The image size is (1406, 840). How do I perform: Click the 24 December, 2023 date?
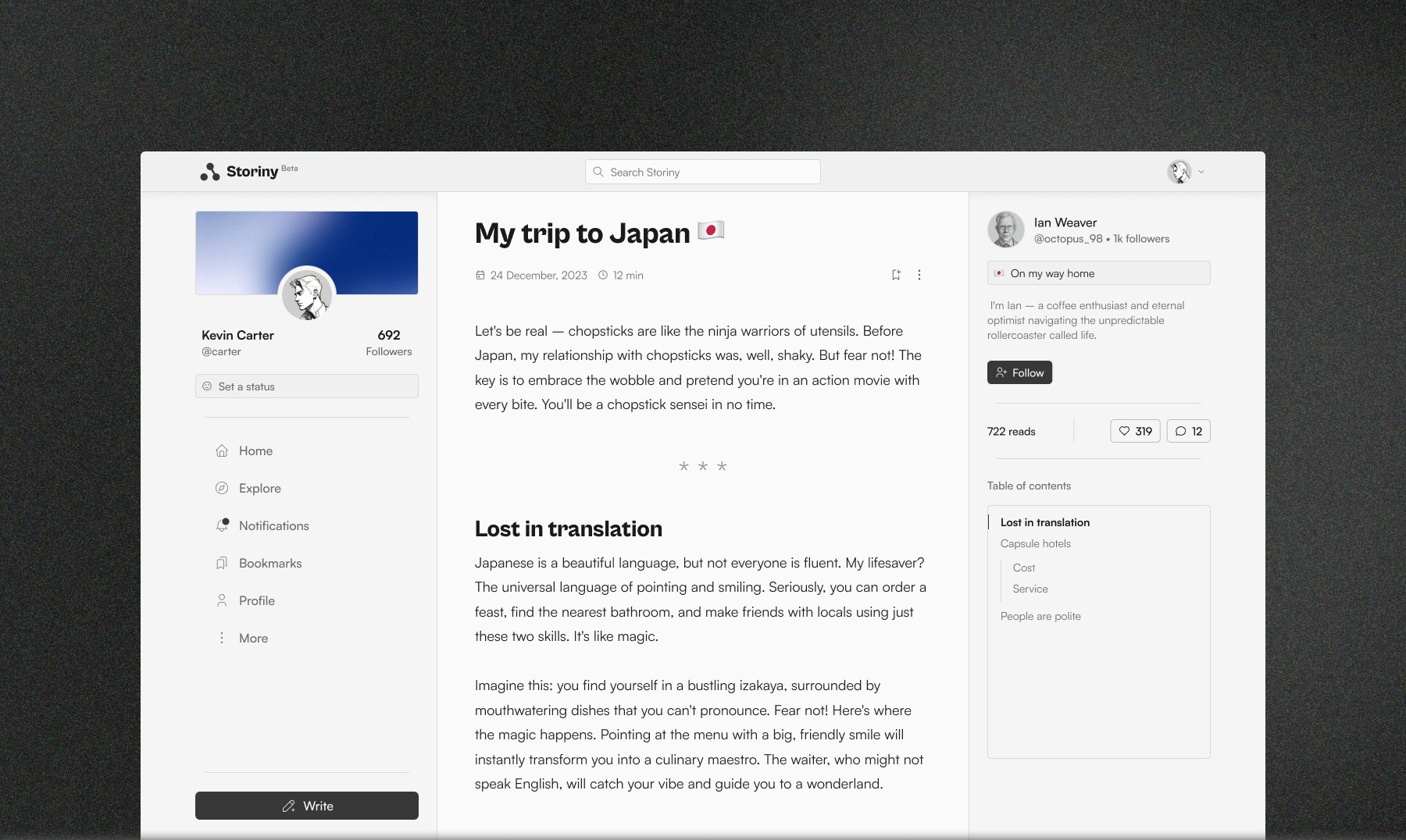[x=539, y=275]
